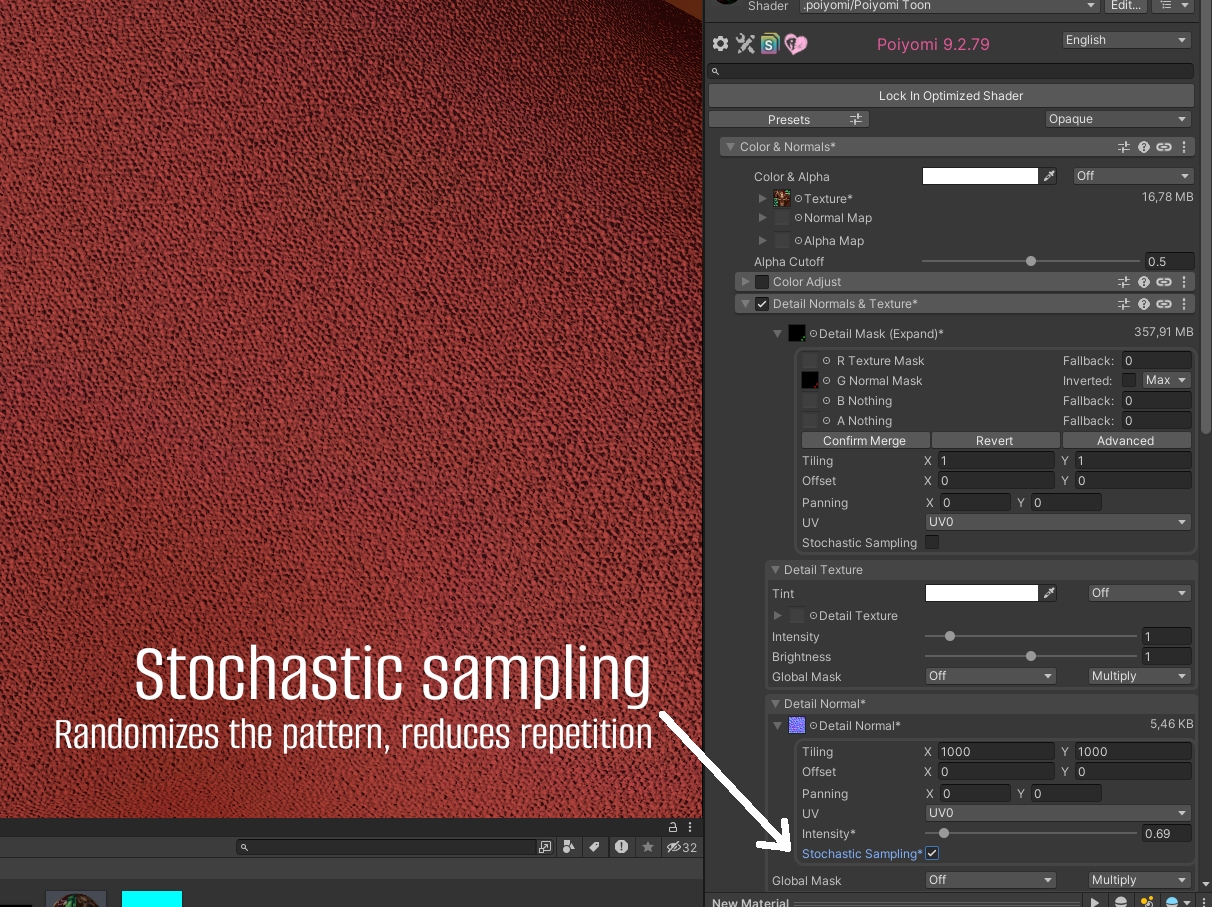This screenshot has height=907, width=1212.
Task: Click Detail Normal Tiling X field
Action: pos(994,752)
